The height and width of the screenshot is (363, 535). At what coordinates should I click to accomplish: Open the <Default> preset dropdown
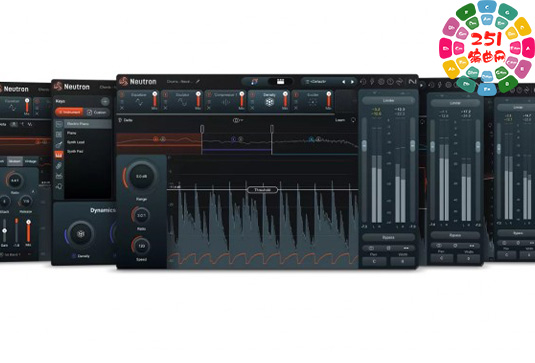pos(321,82)
